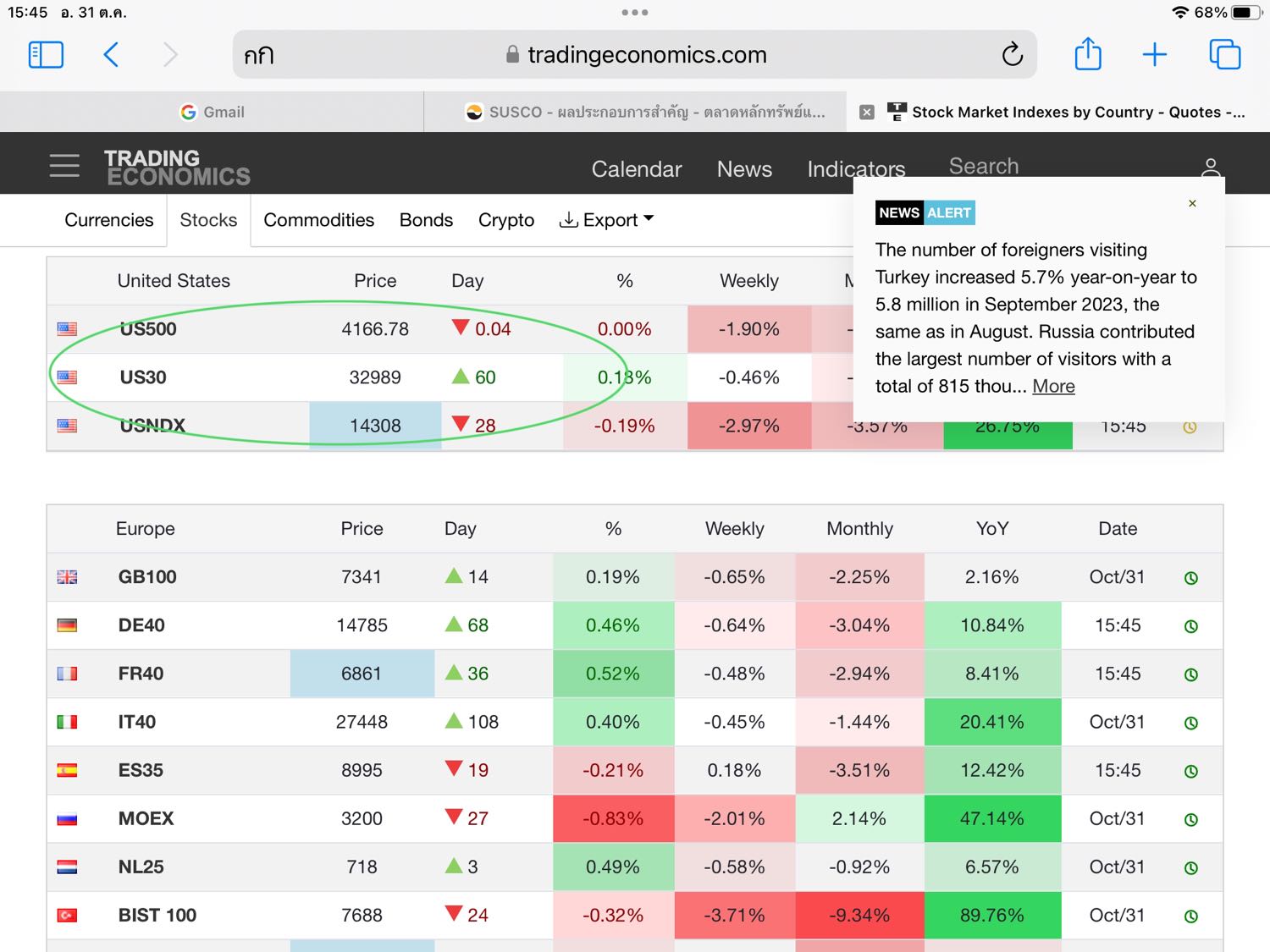Screen dimensions: 1270x952
Task: Open the Safari share sheet
Action: 1088,54
